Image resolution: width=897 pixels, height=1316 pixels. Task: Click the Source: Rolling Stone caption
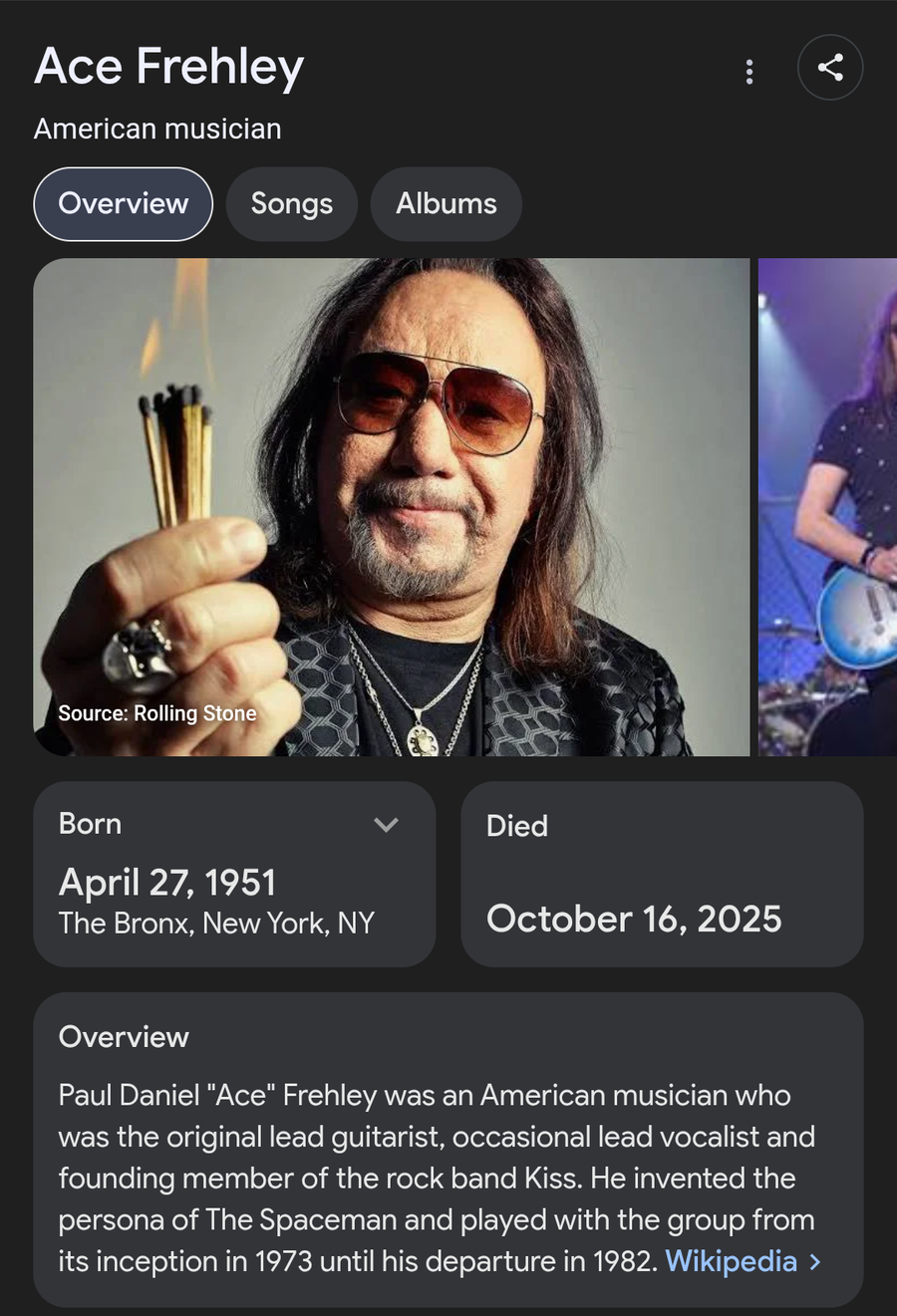(x=157, y=713)
